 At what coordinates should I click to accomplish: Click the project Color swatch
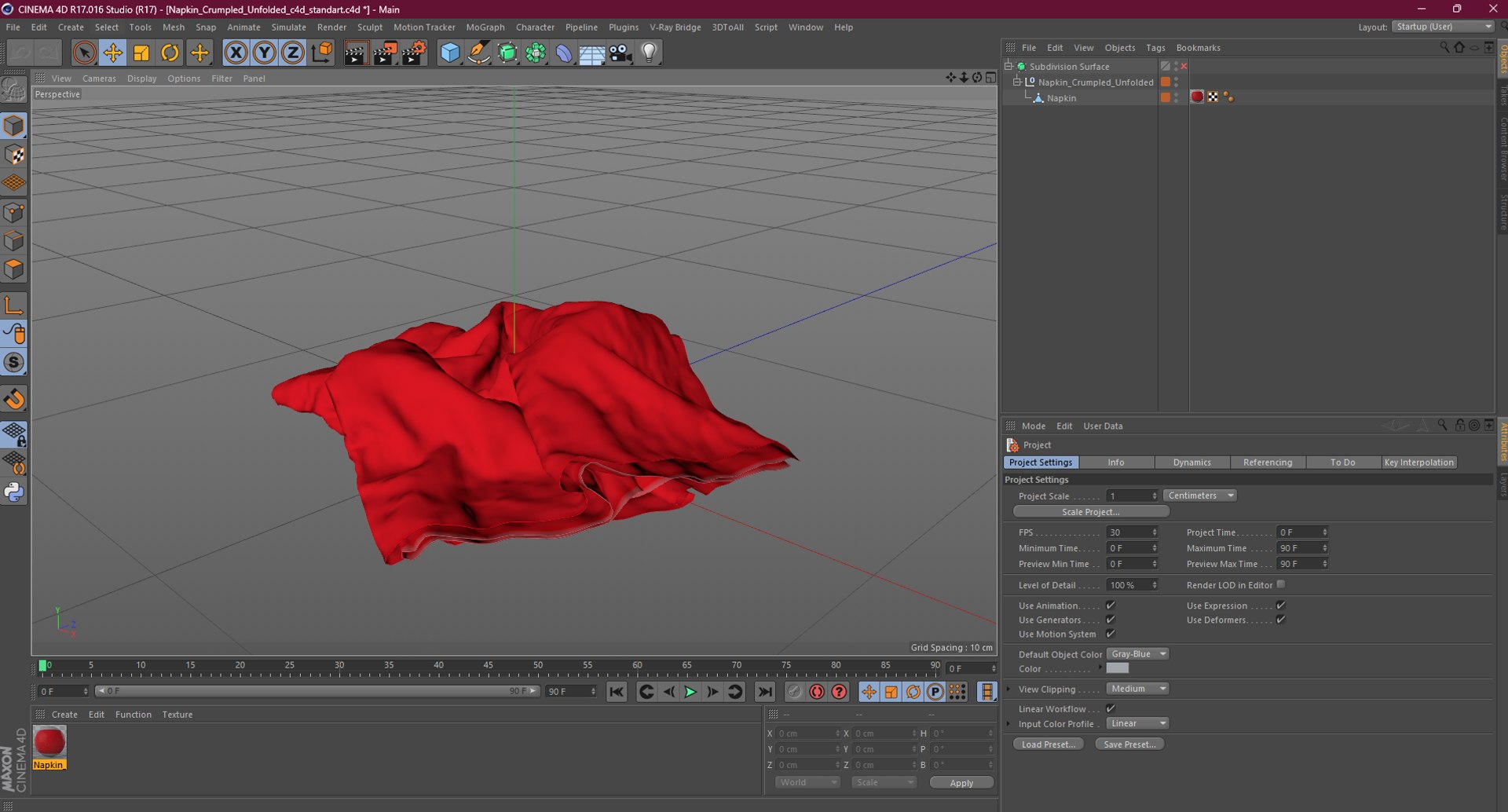pos(1117,668)
